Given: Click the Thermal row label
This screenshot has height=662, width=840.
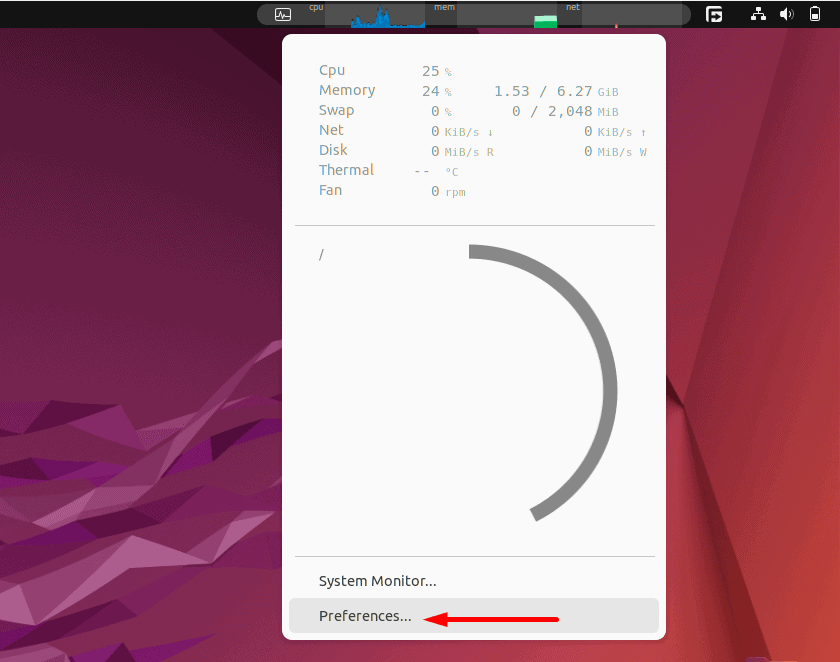Looking at the screenshot, I should tap(346, 170).
